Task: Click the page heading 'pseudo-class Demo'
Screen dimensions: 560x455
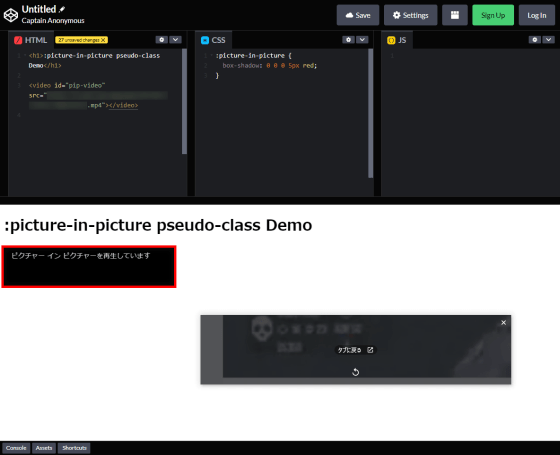Action: (234, 225)
